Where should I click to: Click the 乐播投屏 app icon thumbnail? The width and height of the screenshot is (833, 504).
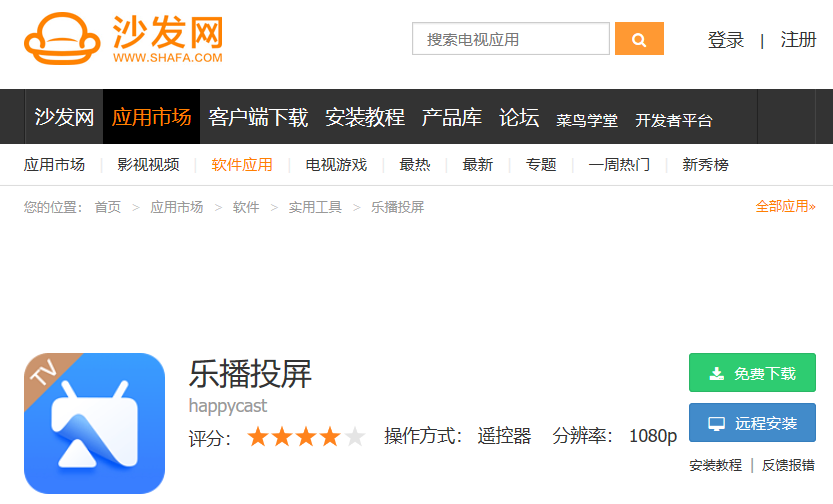[x=95, y=423]
